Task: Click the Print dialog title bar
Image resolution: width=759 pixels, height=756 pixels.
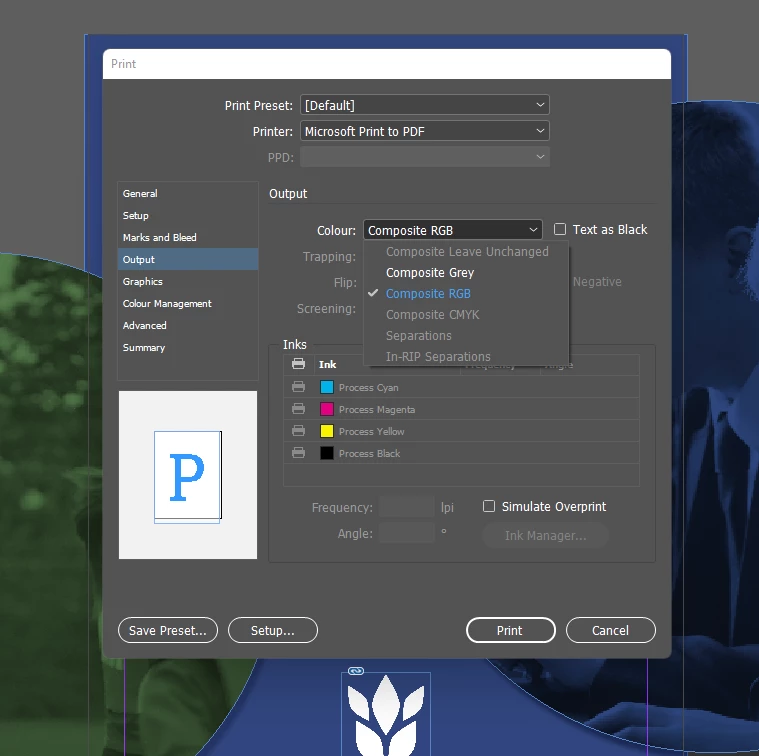Action: tap(387, 64)
